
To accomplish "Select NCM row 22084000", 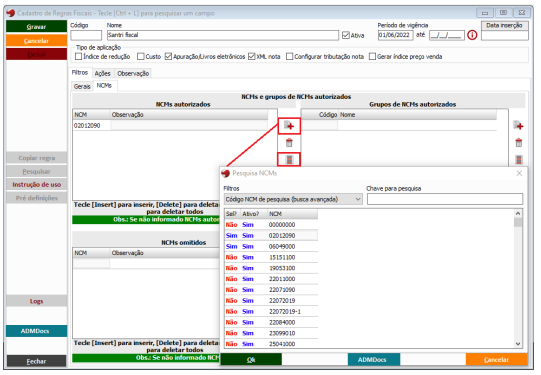I will tap(271, 323).
